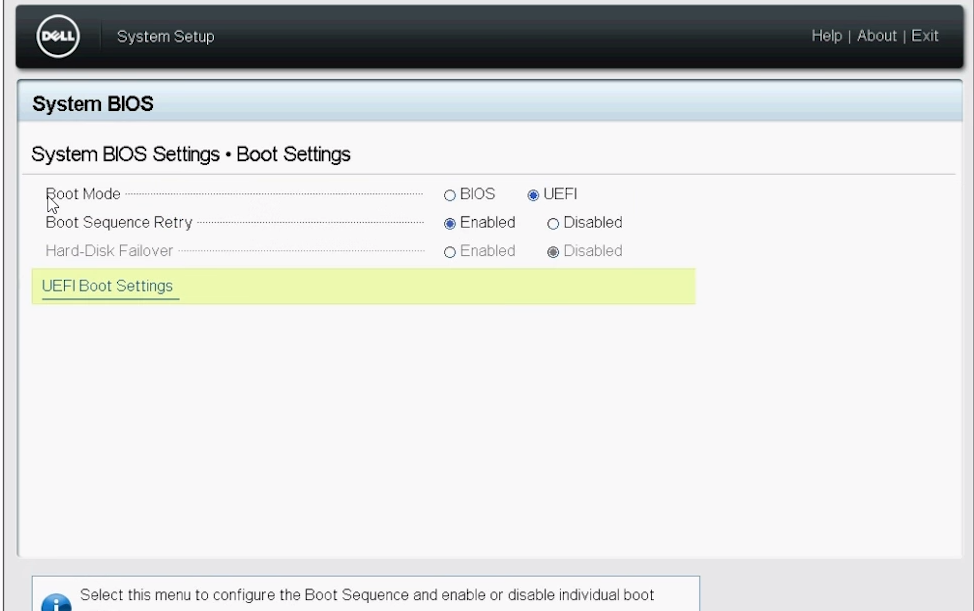Open UEFI Boot Settings
Screen dimensions: 974x611
[x=108, y=286]
